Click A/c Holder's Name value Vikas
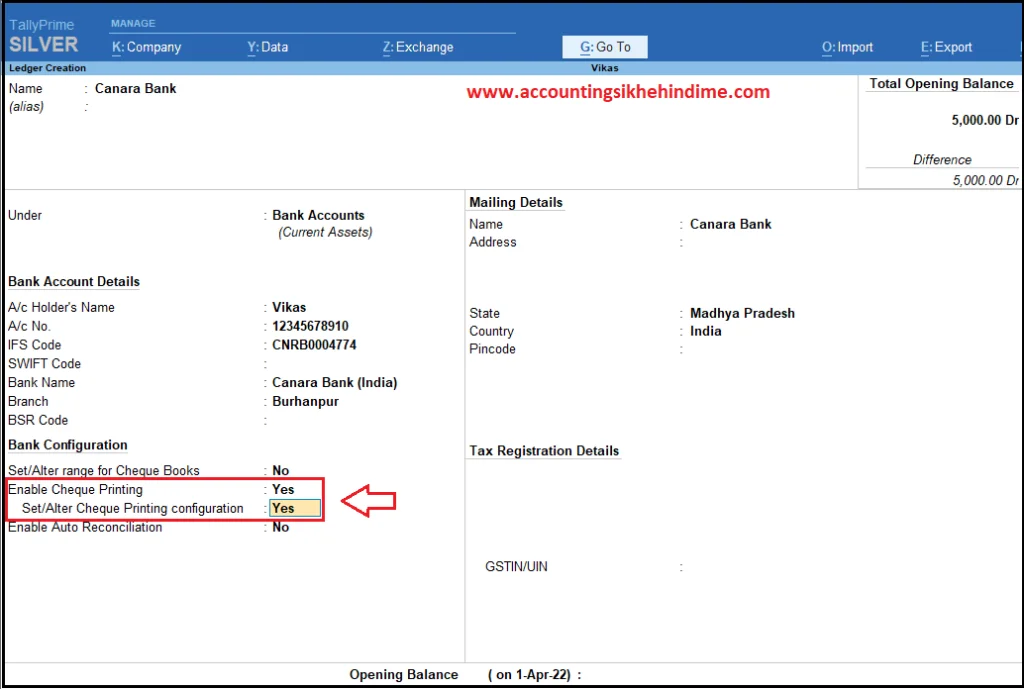 [x=289, y=307]
